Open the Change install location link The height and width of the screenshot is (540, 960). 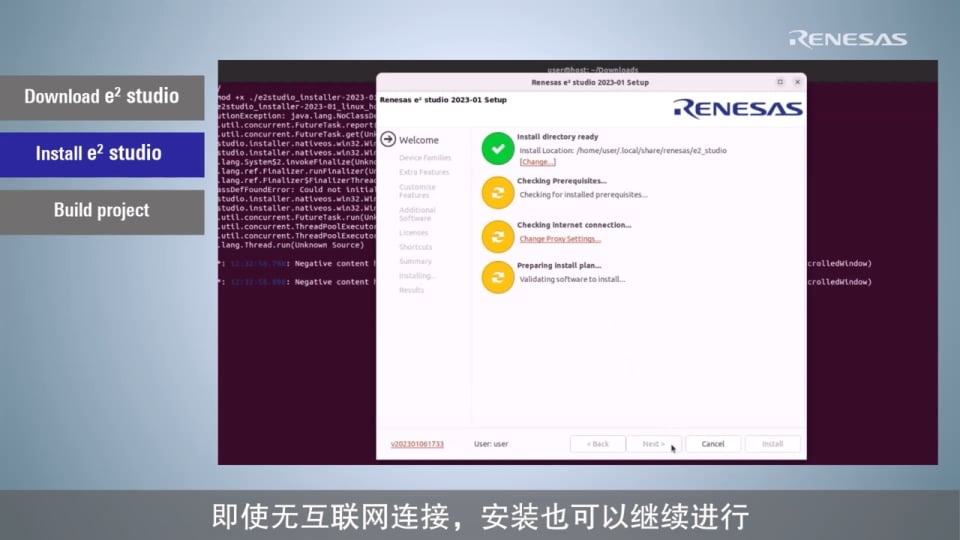click(x=537, y=162)
